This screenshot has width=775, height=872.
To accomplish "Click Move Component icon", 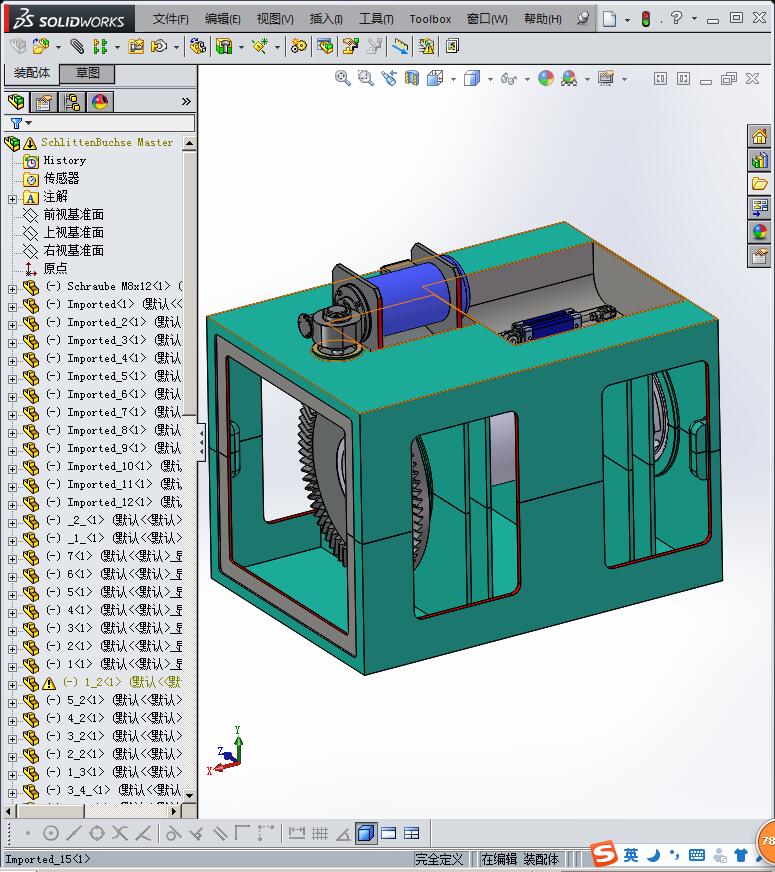I will tap(160, 46).
